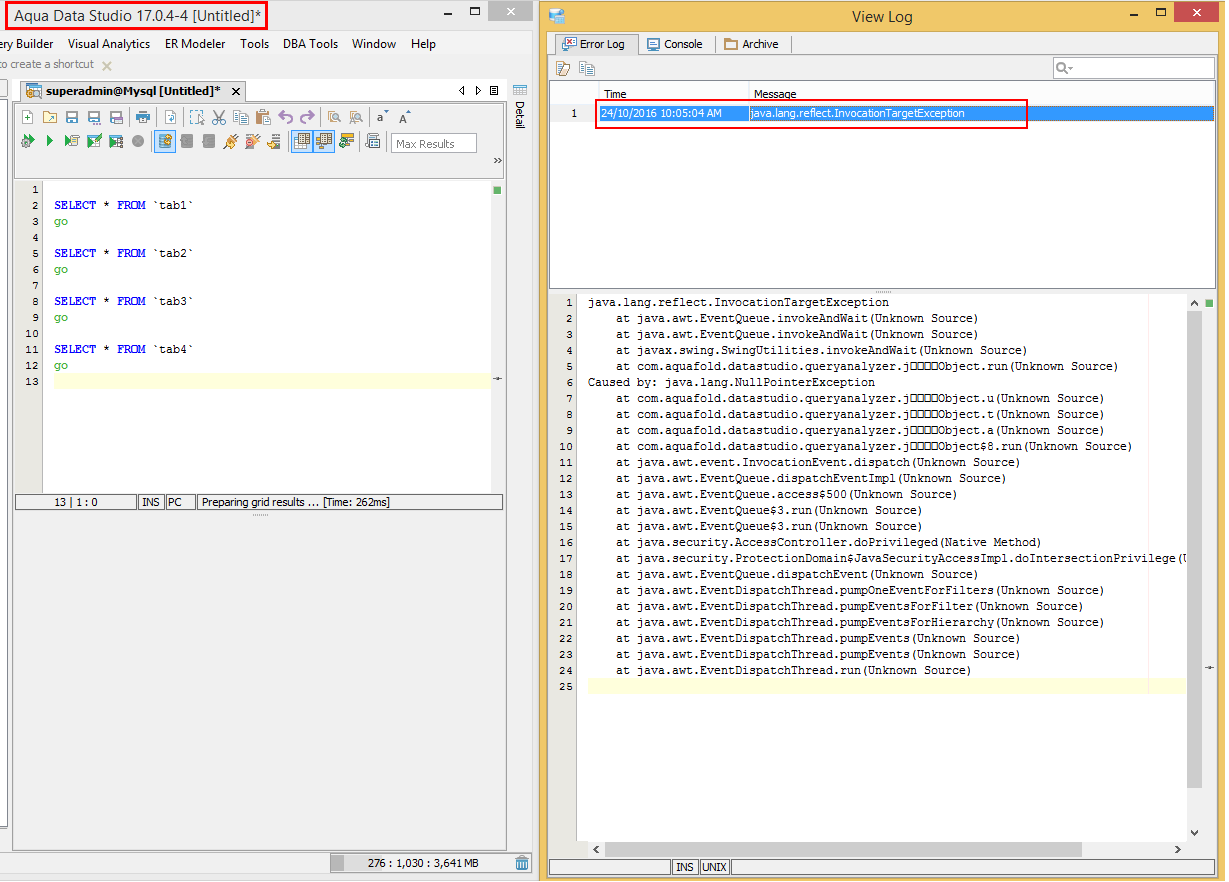Click the Open file folder icon

[x=50, y=117]
